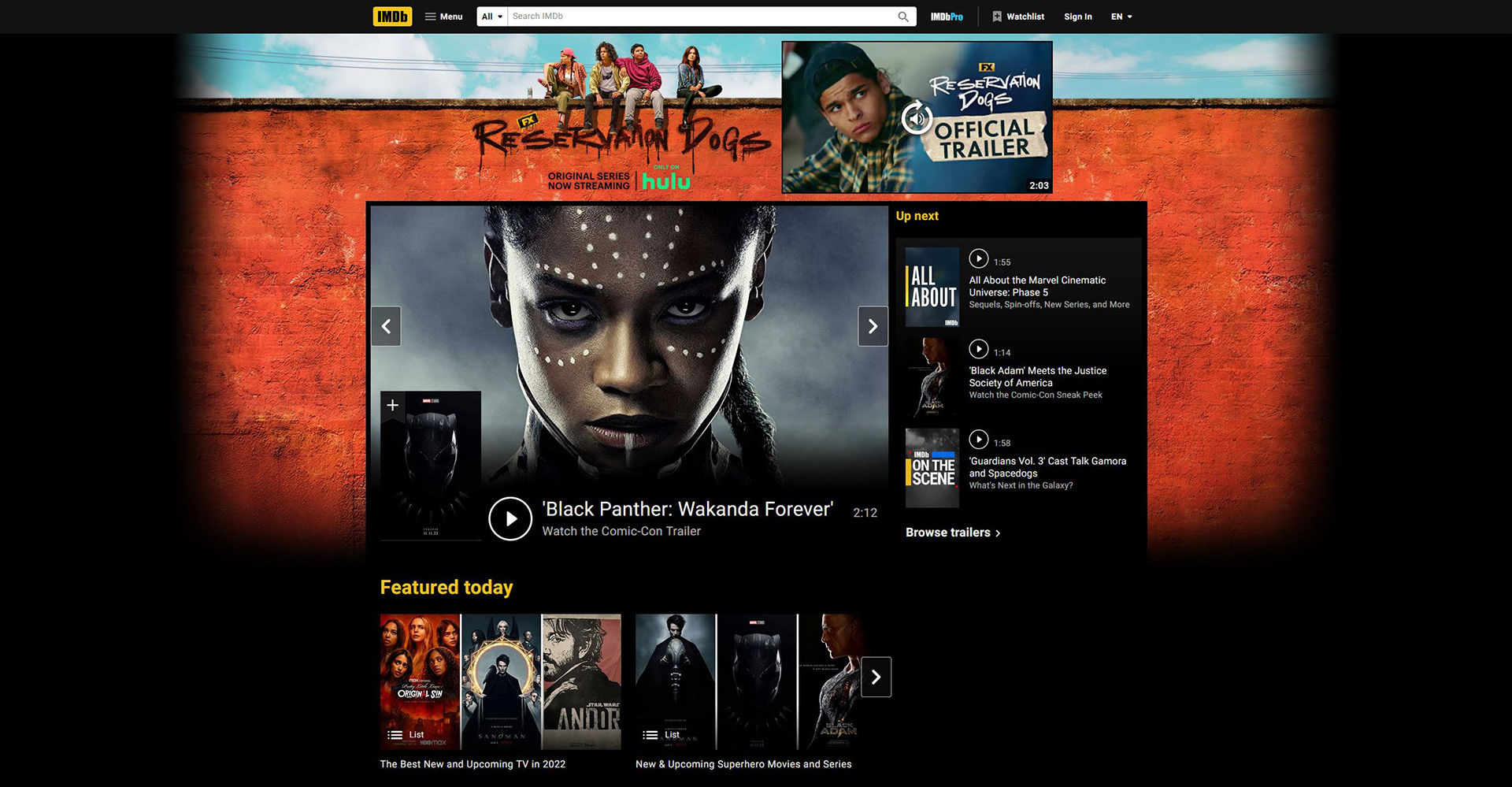Play the Guardians Vol. 3 cast video

979,440
